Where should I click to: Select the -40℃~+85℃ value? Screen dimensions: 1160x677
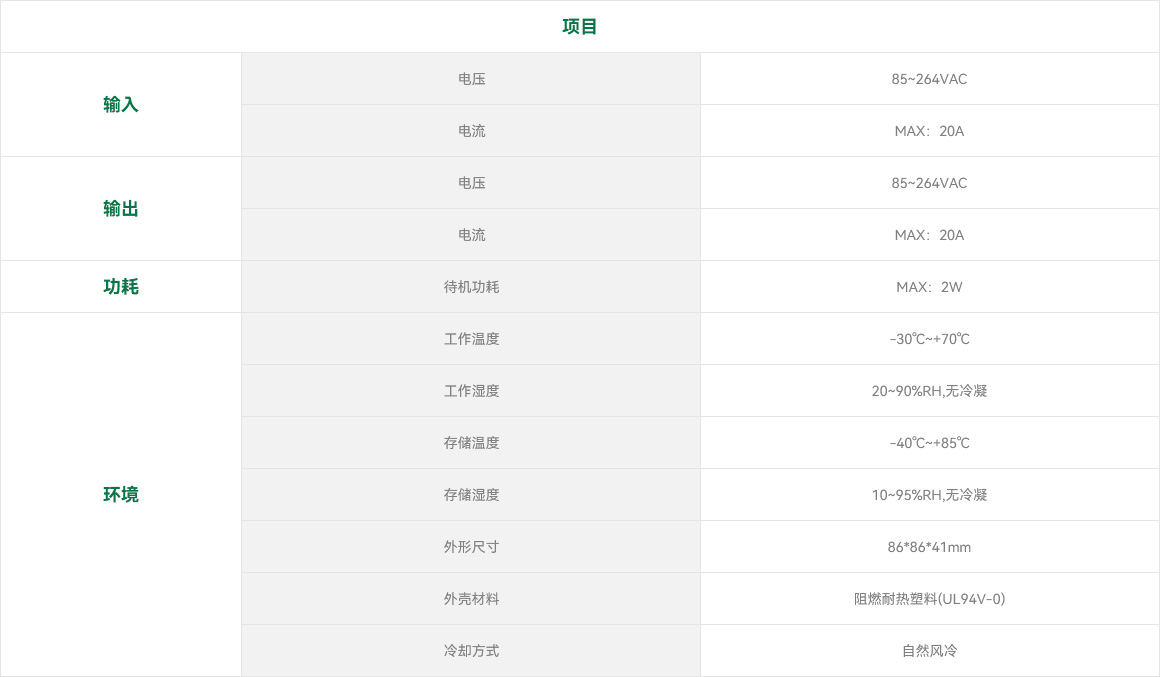click(x=929, y=443)
